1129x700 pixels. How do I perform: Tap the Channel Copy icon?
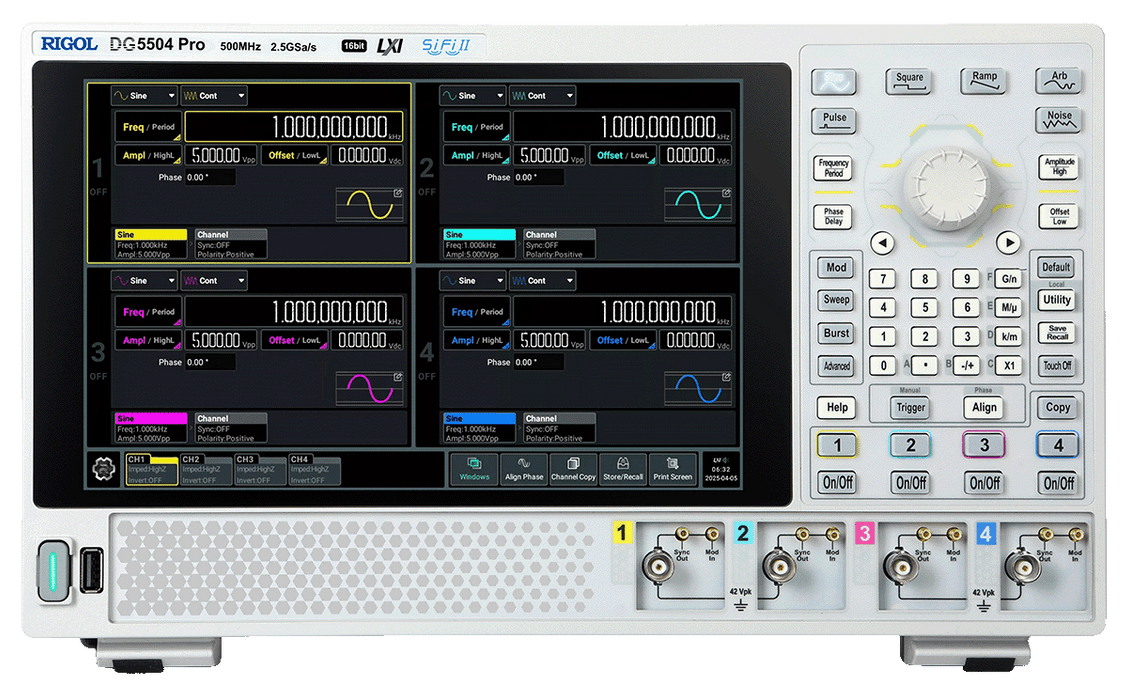point(573,470)
